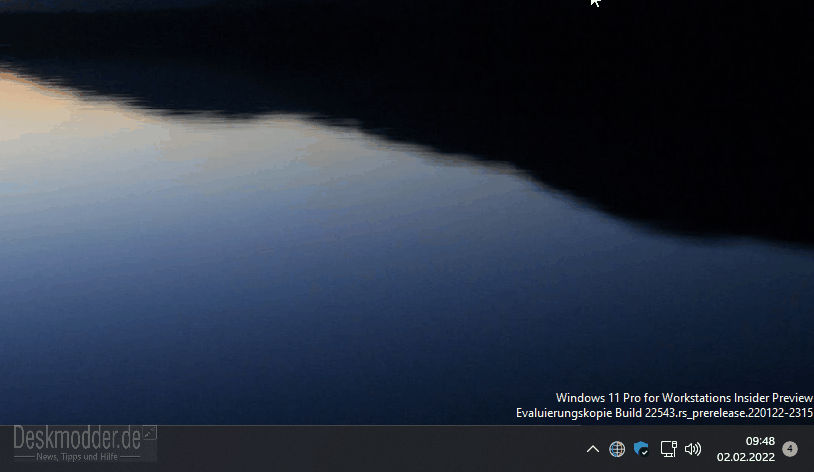Image resolution: width=814 pixels, height=472 pixels.
Task: Open the notification badge showing 4
Action: pyautogui.click(x=790, y=449)
